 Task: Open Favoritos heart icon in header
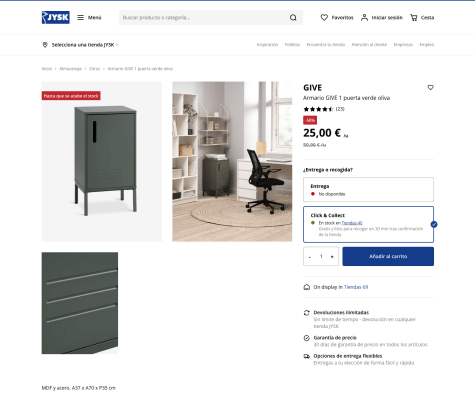tap(324, 17)
